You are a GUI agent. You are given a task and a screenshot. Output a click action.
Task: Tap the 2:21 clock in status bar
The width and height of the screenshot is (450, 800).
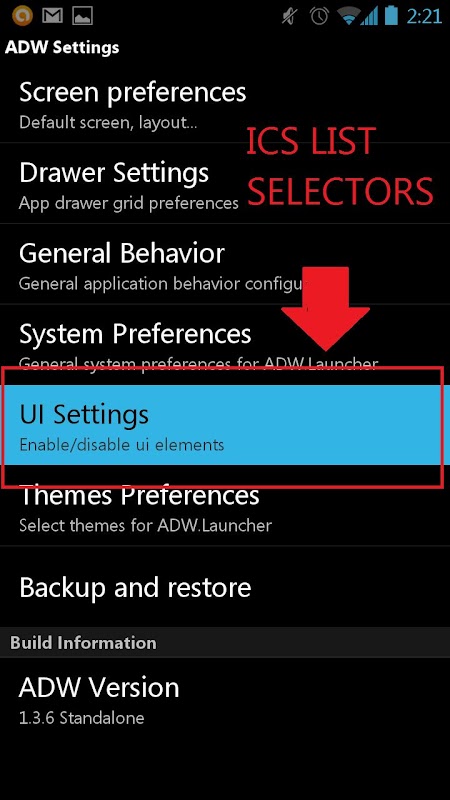point(423,16)
